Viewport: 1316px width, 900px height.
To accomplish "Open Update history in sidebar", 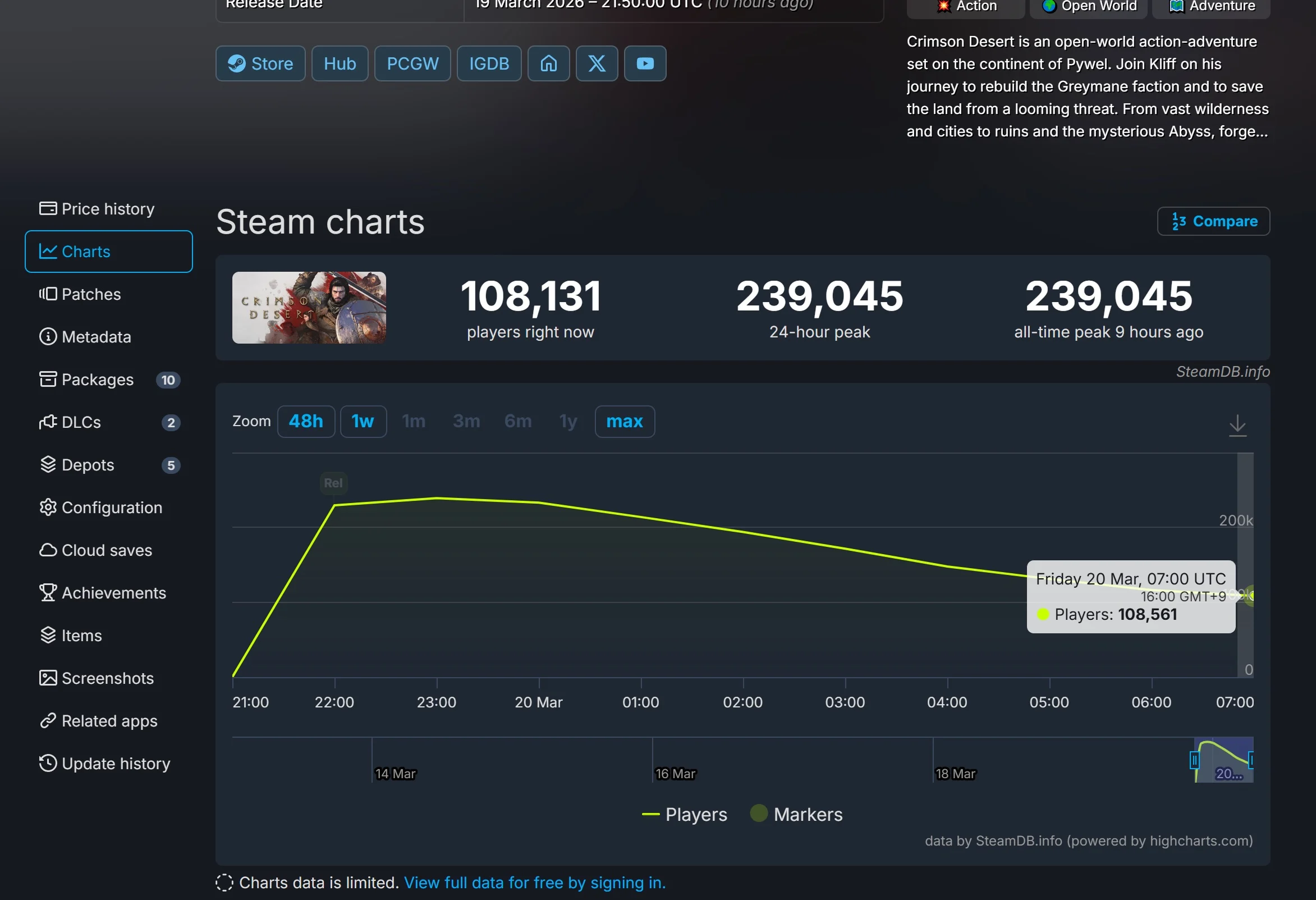I will click(x=108, y=764).
